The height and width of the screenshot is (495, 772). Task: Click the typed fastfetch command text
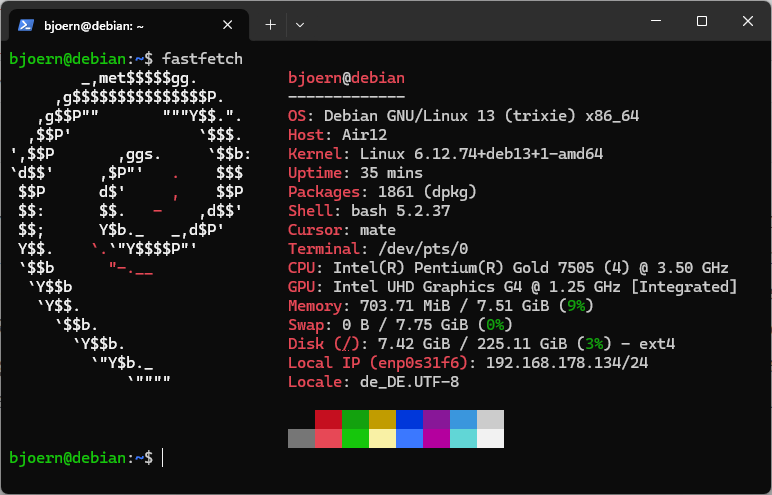(203, 59)
